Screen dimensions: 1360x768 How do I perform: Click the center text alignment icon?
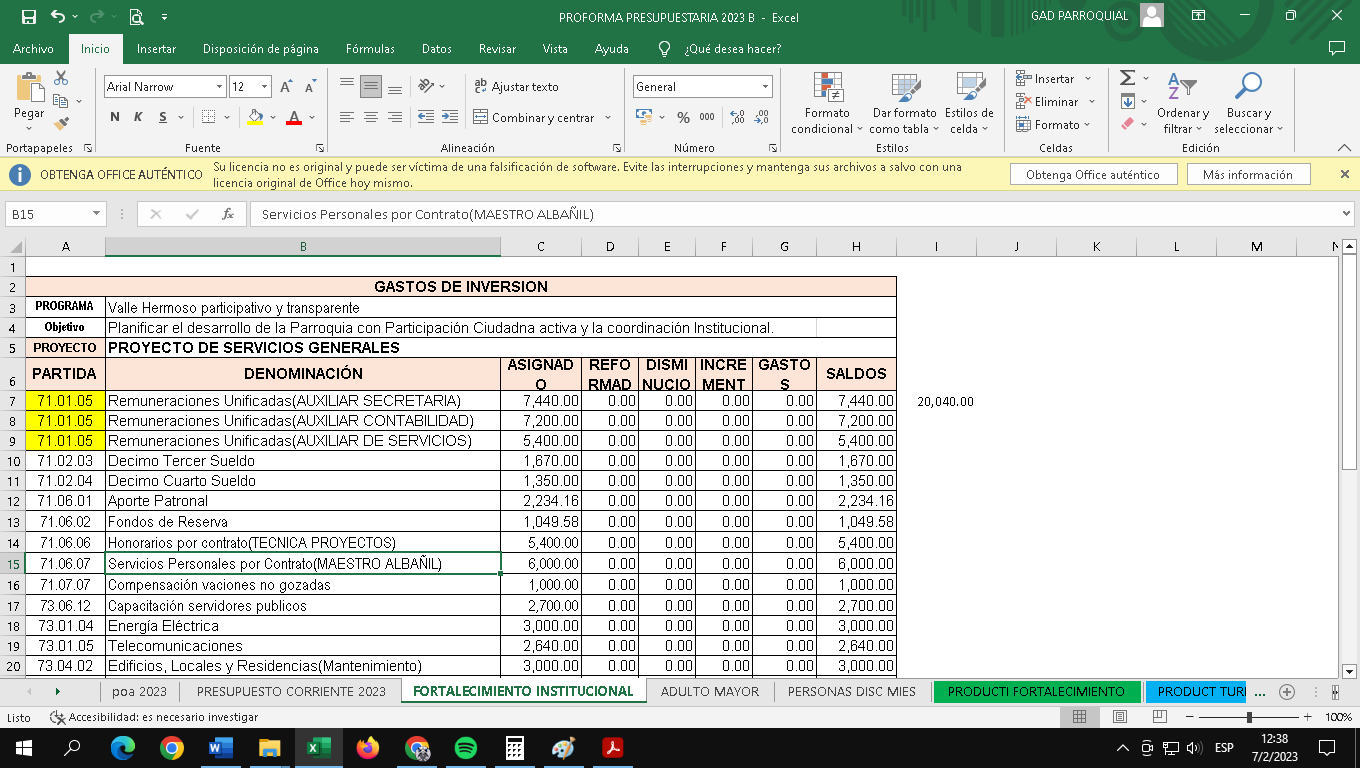coord(371,118)
